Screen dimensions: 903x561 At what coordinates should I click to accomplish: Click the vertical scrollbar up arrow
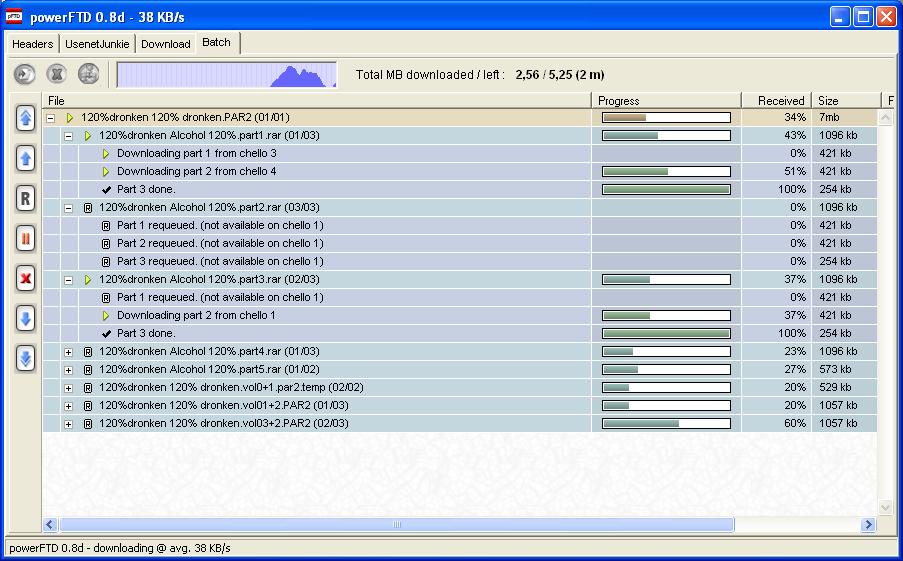pyautogui.click(x=885, y=118)
